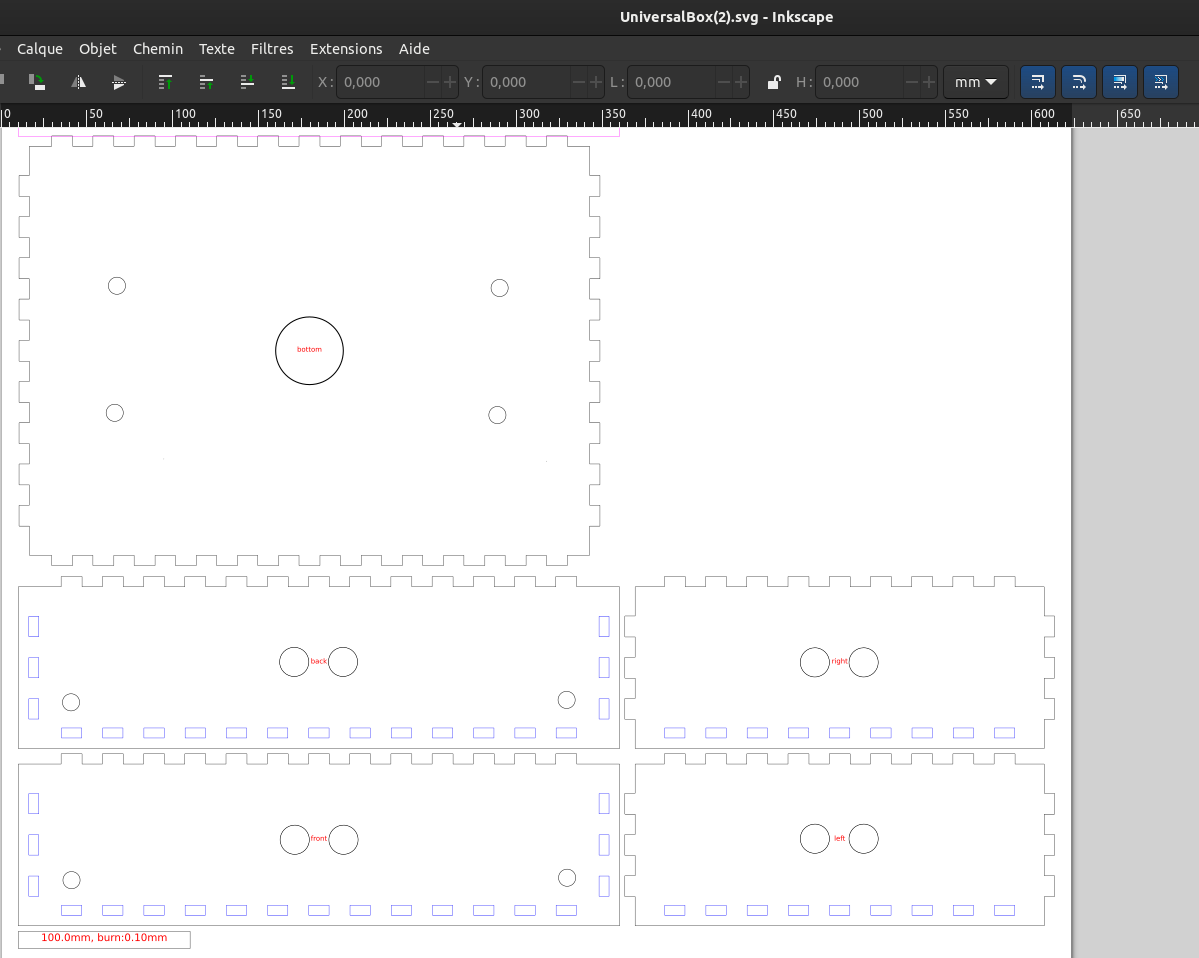Toggle the width/height ratio lock
This screenshot has width=1199, height=958.
click(774, 82)
